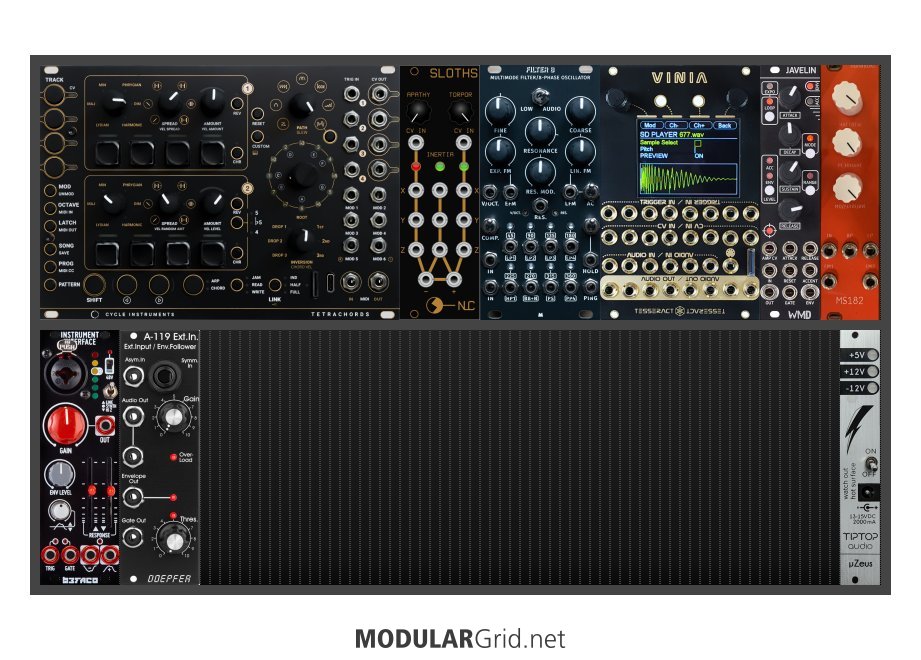Select the Back tab on Vinia display
Viewport: 921px width, 660px height.
click(724, 125)
